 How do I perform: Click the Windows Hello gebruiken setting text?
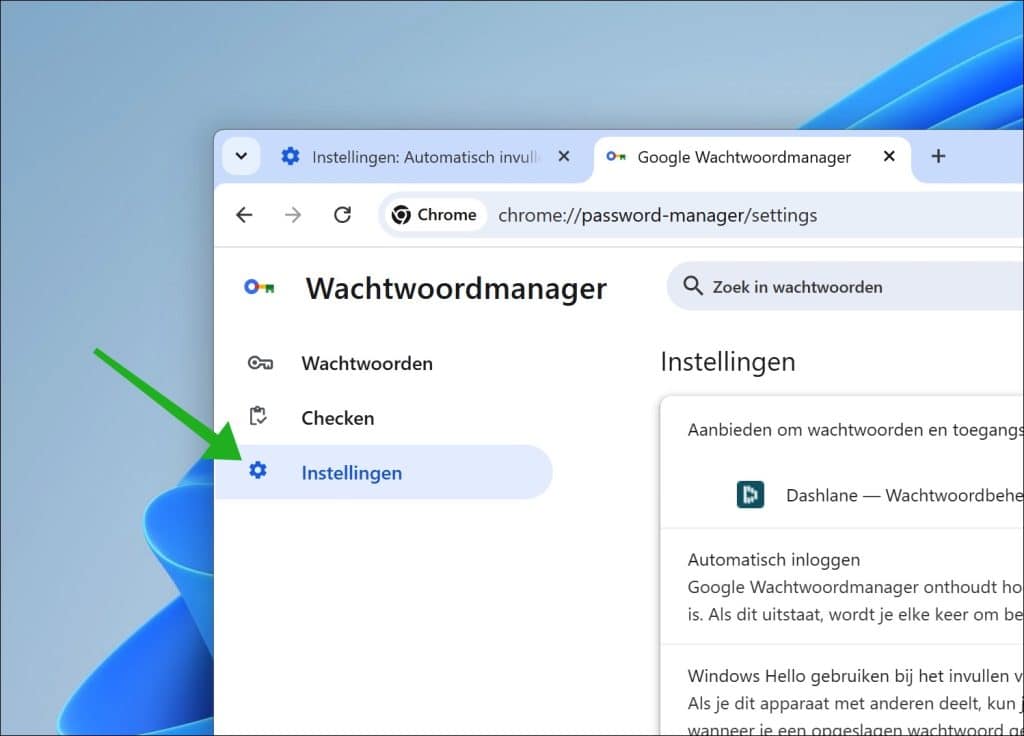click(856, 676)
